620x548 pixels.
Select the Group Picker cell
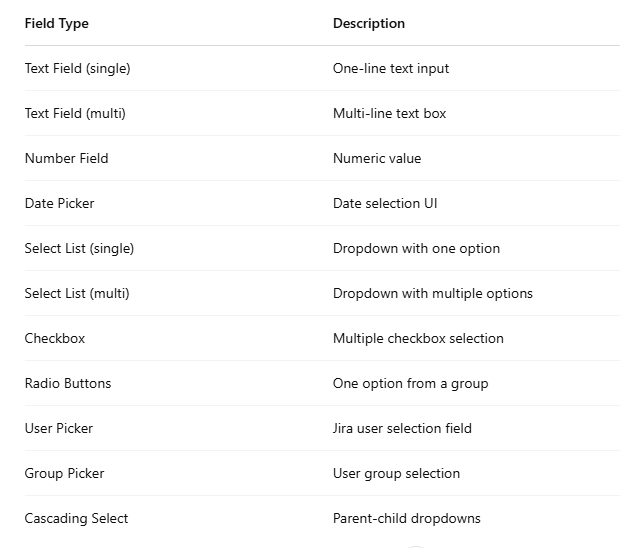[x=64, y=473]
